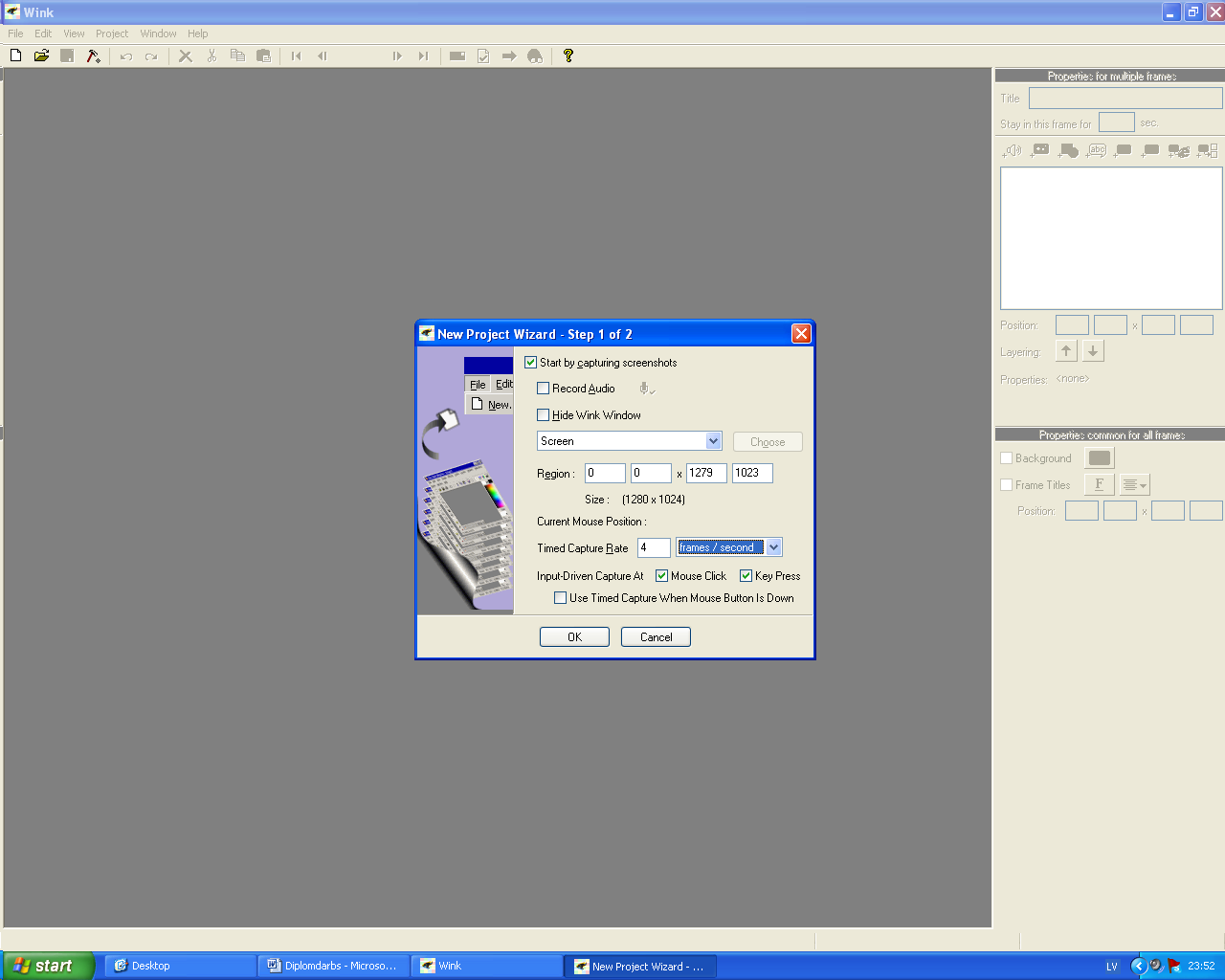Expand the frames / second dropdown

pos(773,547)
